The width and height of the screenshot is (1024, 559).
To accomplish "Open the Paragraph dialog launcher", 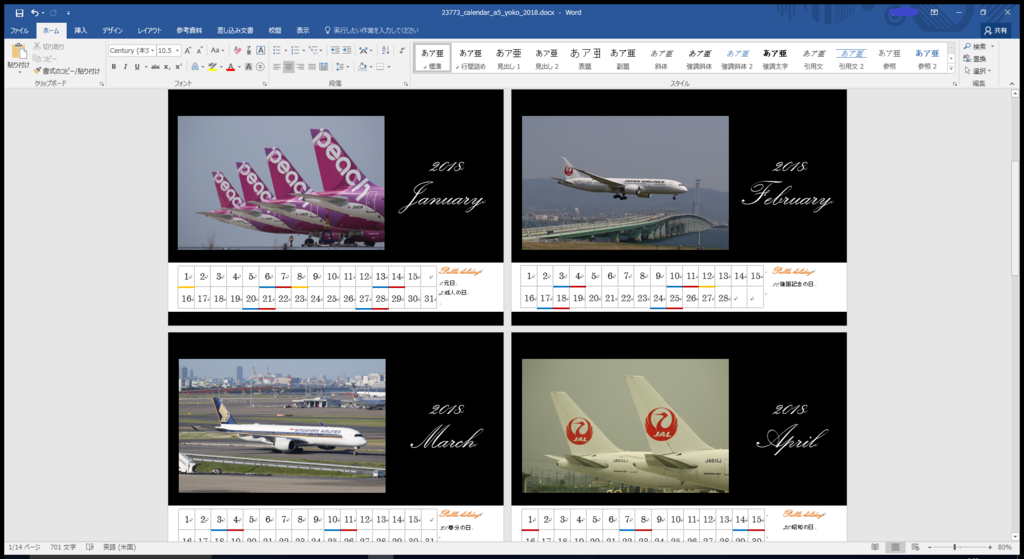I will click(x=406, y=84).
